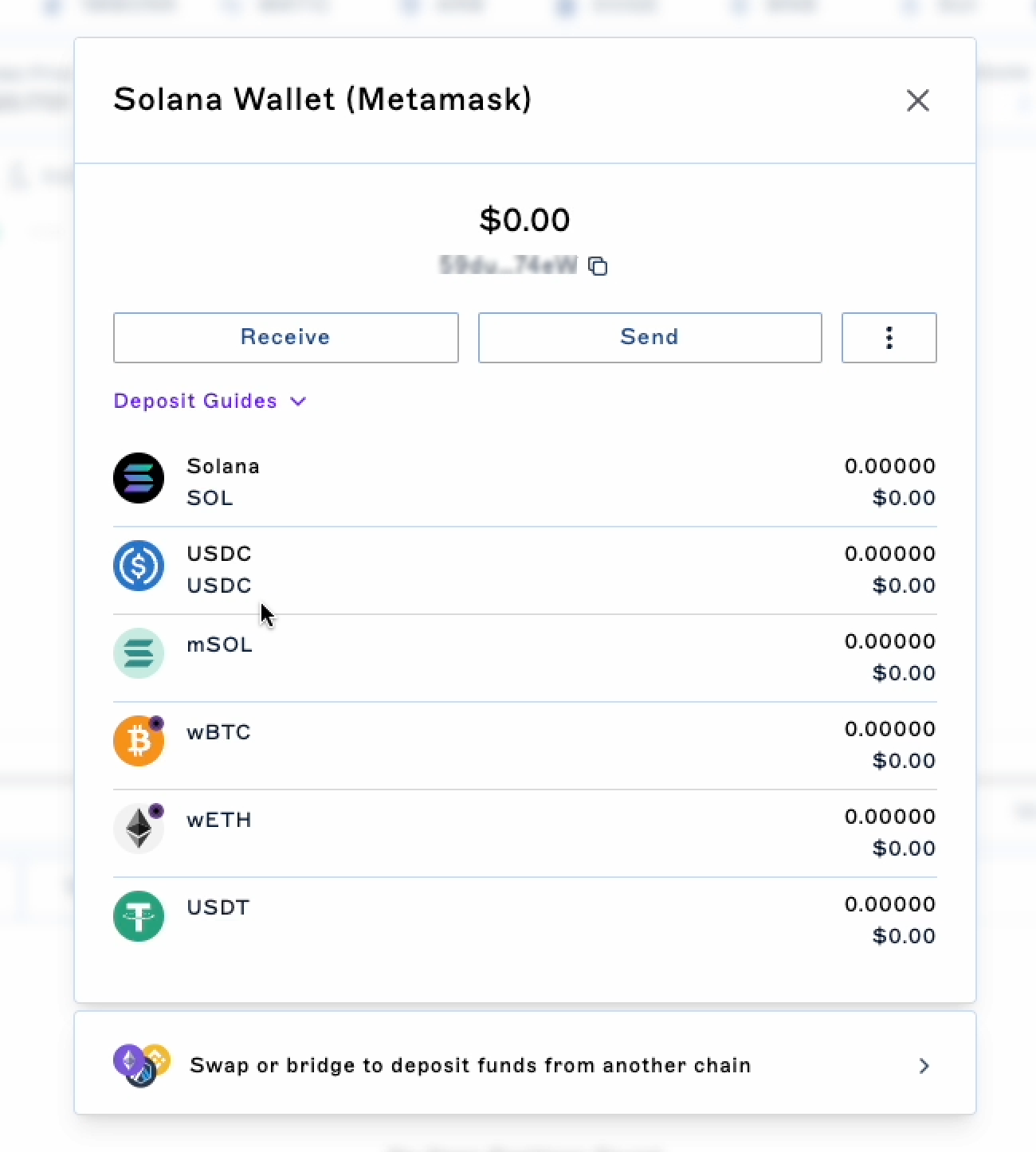Viewport: 1036px width, 1152px height.
Task: Select the USDC token name
Action: click(219, 554)
